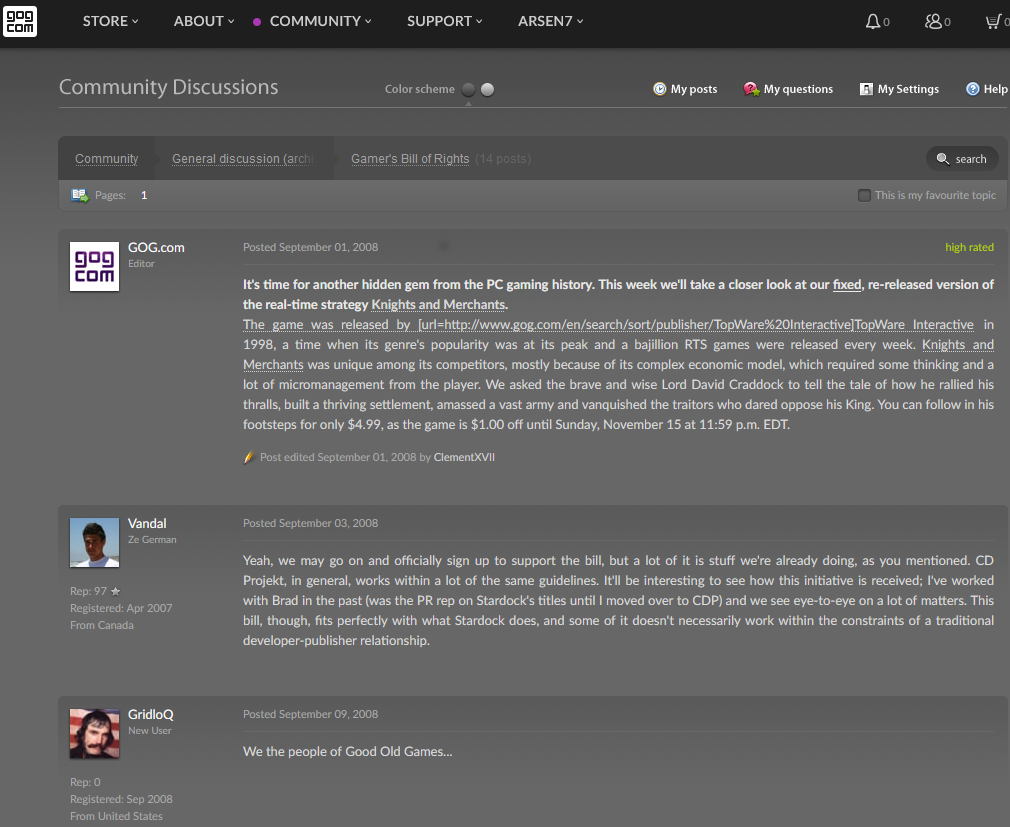This screenshot has height=827, width=1010.
Task: Click the search magnifier icon
Action: tap(942, 158)
